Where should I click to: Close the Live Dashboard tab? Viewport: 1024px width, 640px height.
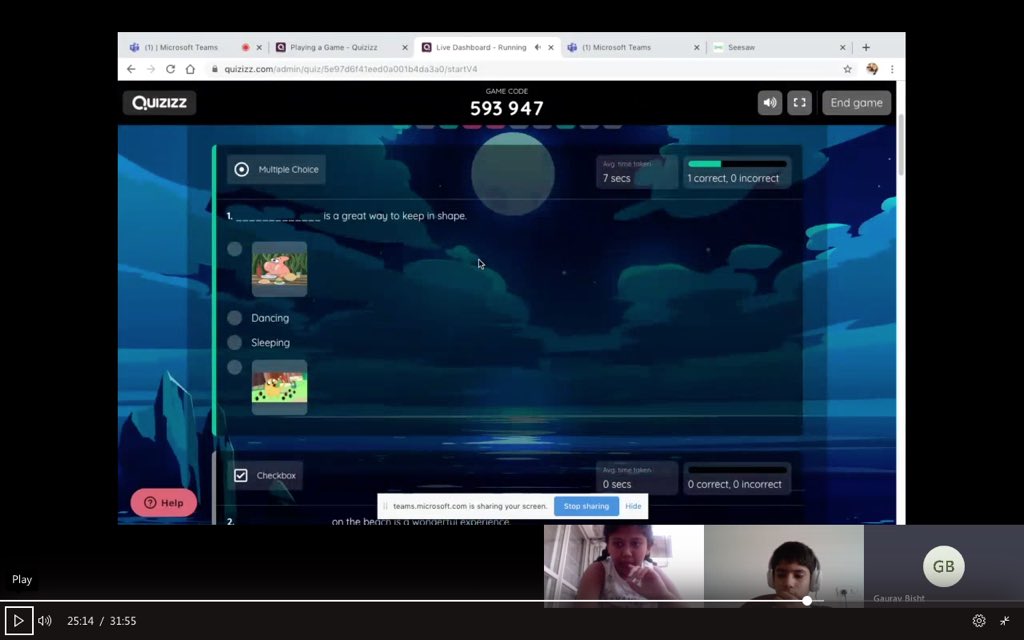pos(551,47)
